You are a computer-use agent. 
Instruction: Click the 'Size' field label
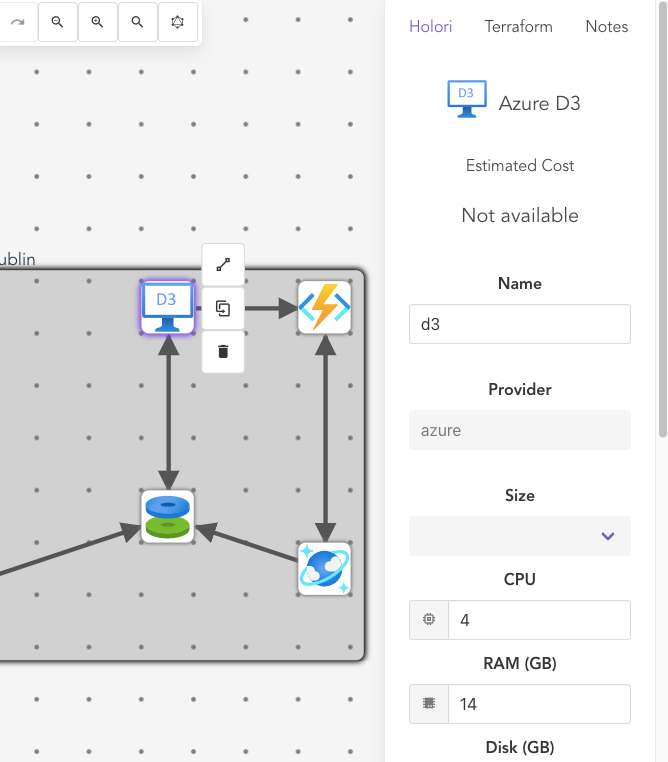pyautogui.click(x=520, y=495)
